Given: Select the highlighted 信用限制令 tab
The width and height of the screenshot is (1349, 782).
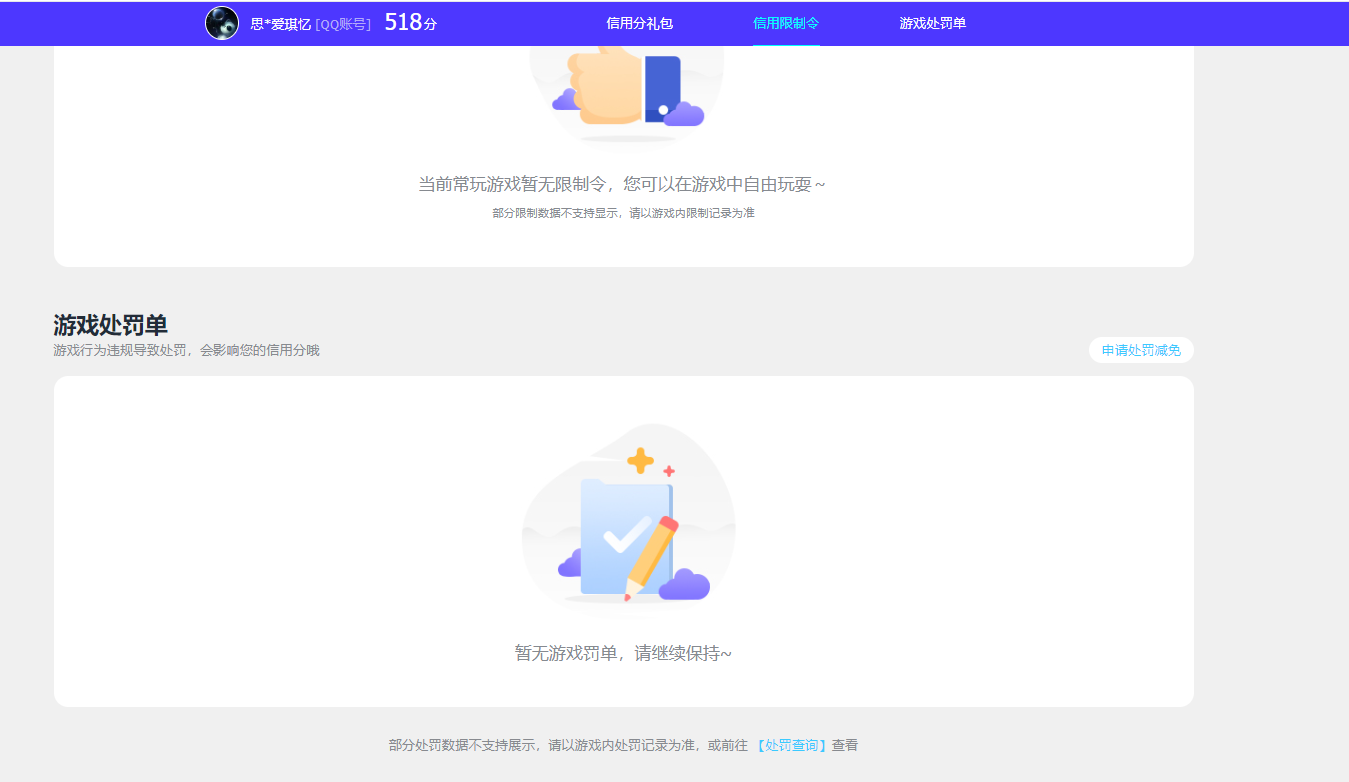Looking at the screenshot, I should (786, 22).
